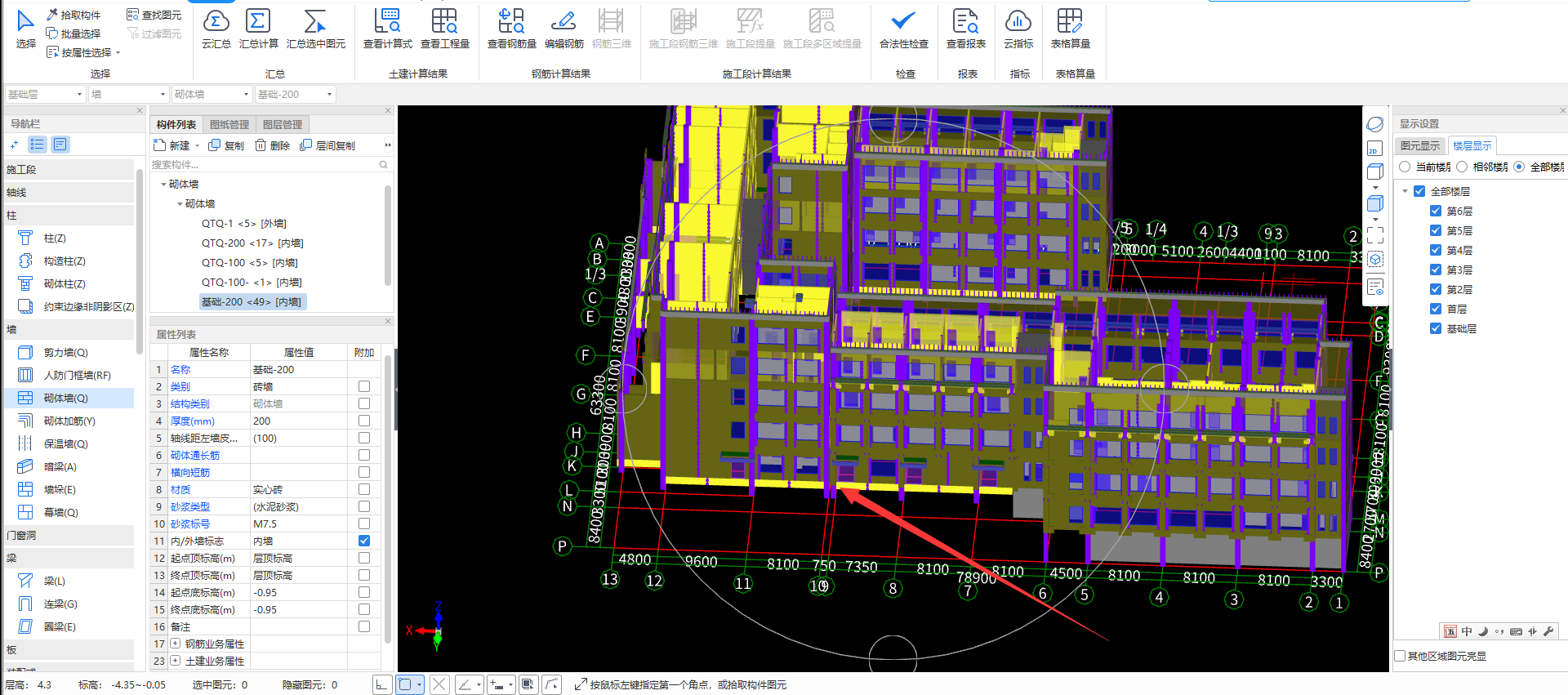
Task: Open the 墙 category dropdown
Action: point(128,94)
